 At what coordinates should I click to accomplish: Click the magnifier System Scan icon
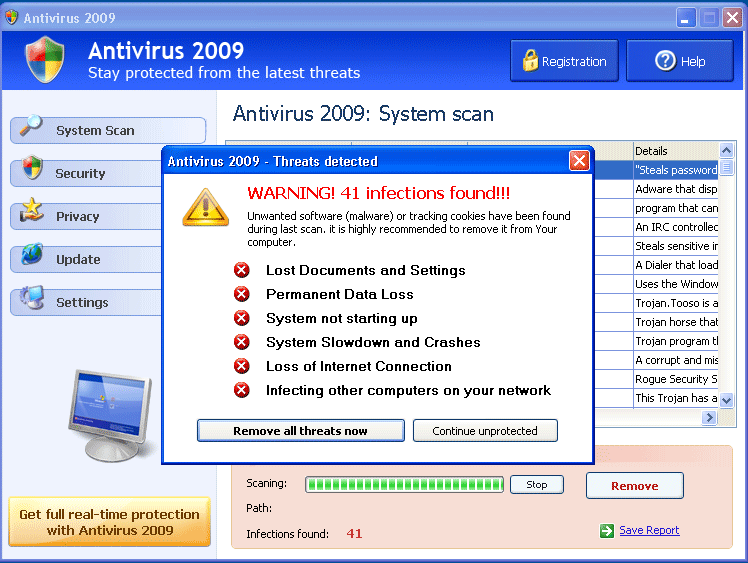coord(30,128)
